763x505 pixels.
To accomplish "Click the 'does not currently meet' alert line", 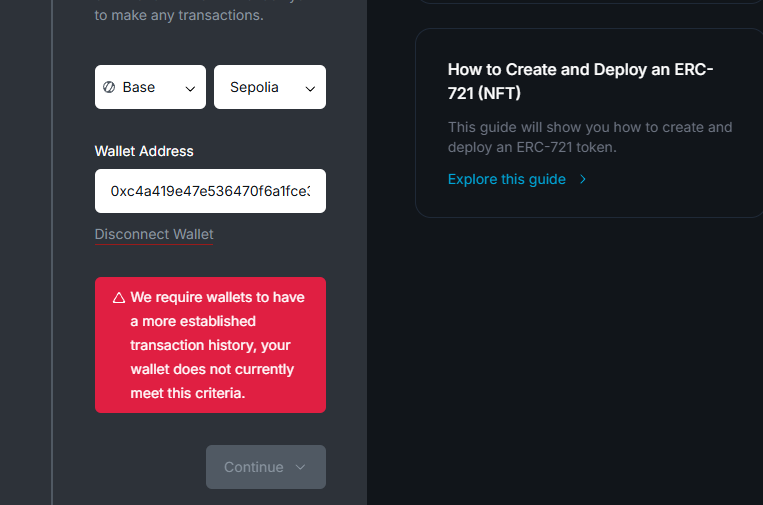I will click(212, 369).
